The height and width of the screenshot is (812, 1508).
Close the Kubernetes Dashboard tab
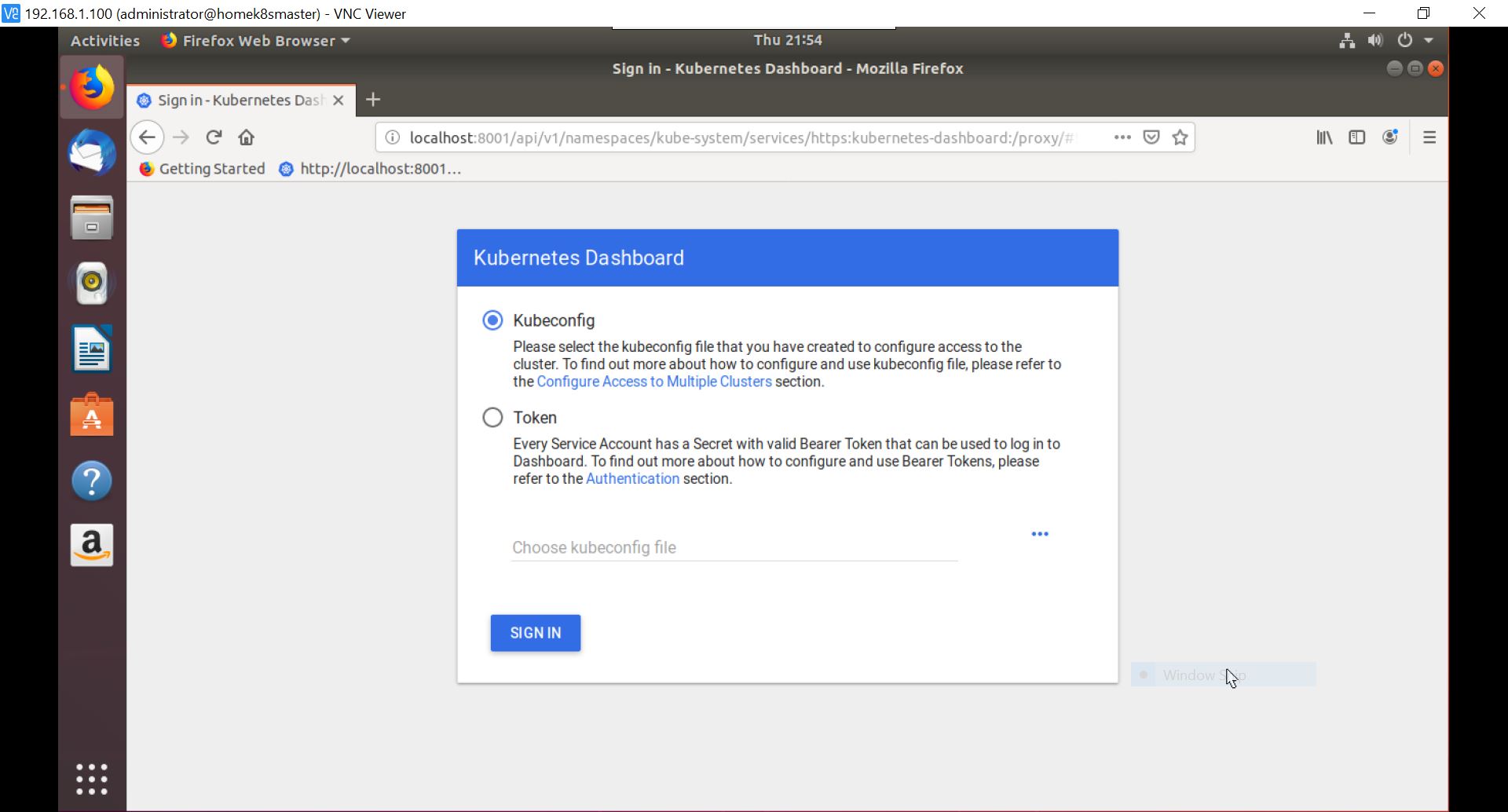[x=339, y=101]
